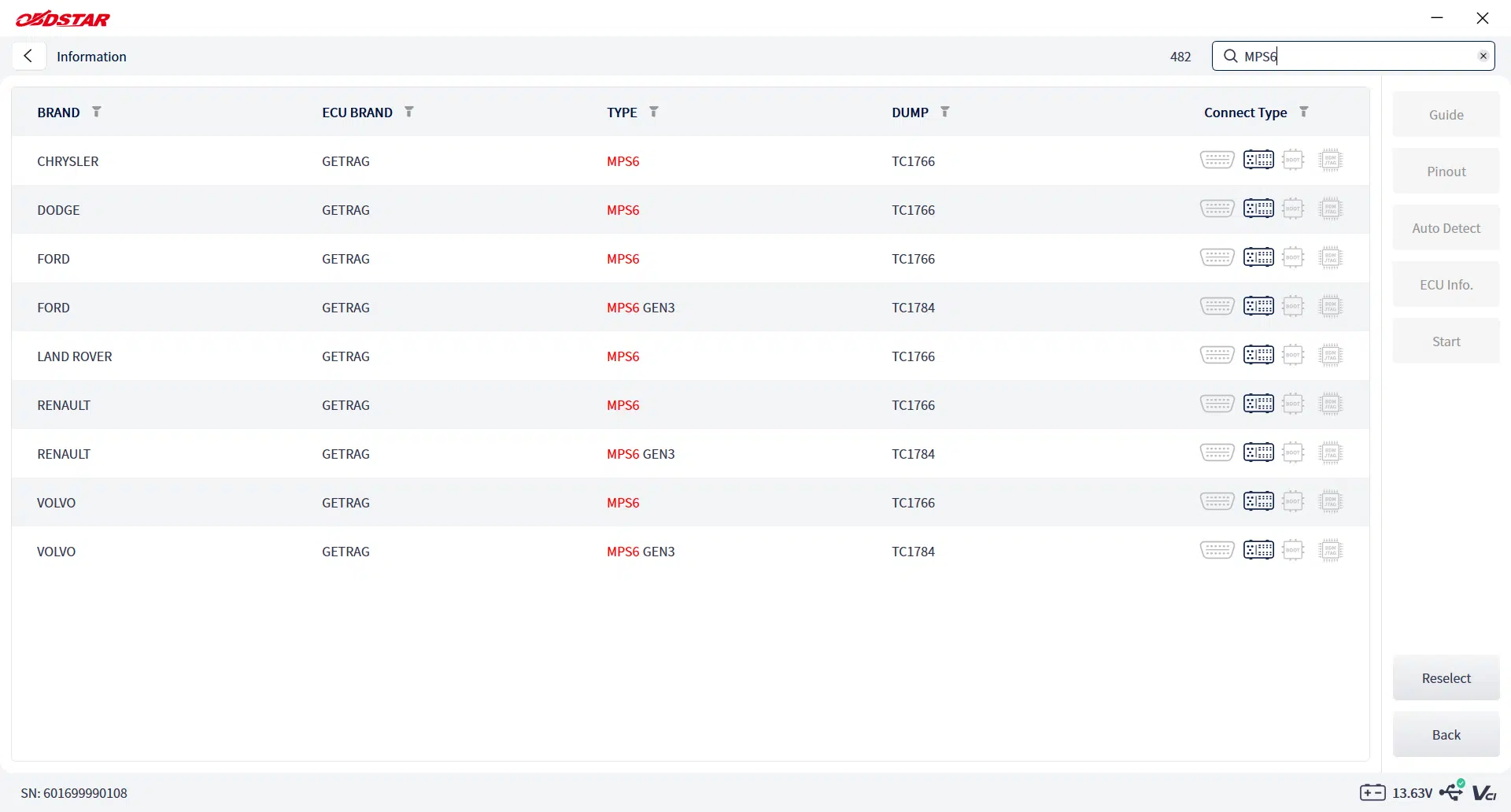This screenshot has height=812, width=1511.
Task: Select the LAND ROVER brand cell
Action: point(75,356)
